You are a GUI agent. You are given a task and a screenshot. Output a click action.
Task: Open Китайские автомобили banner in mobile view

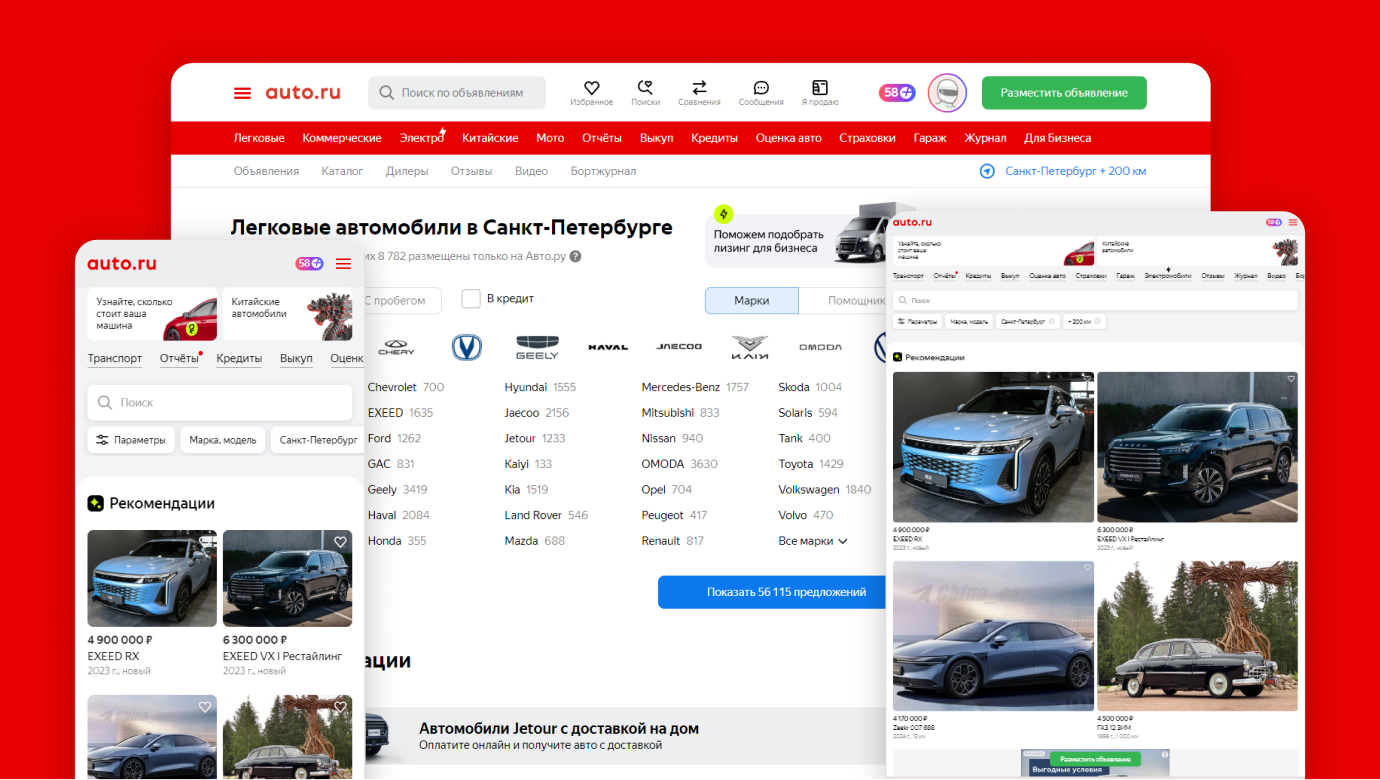click(288, 314)
